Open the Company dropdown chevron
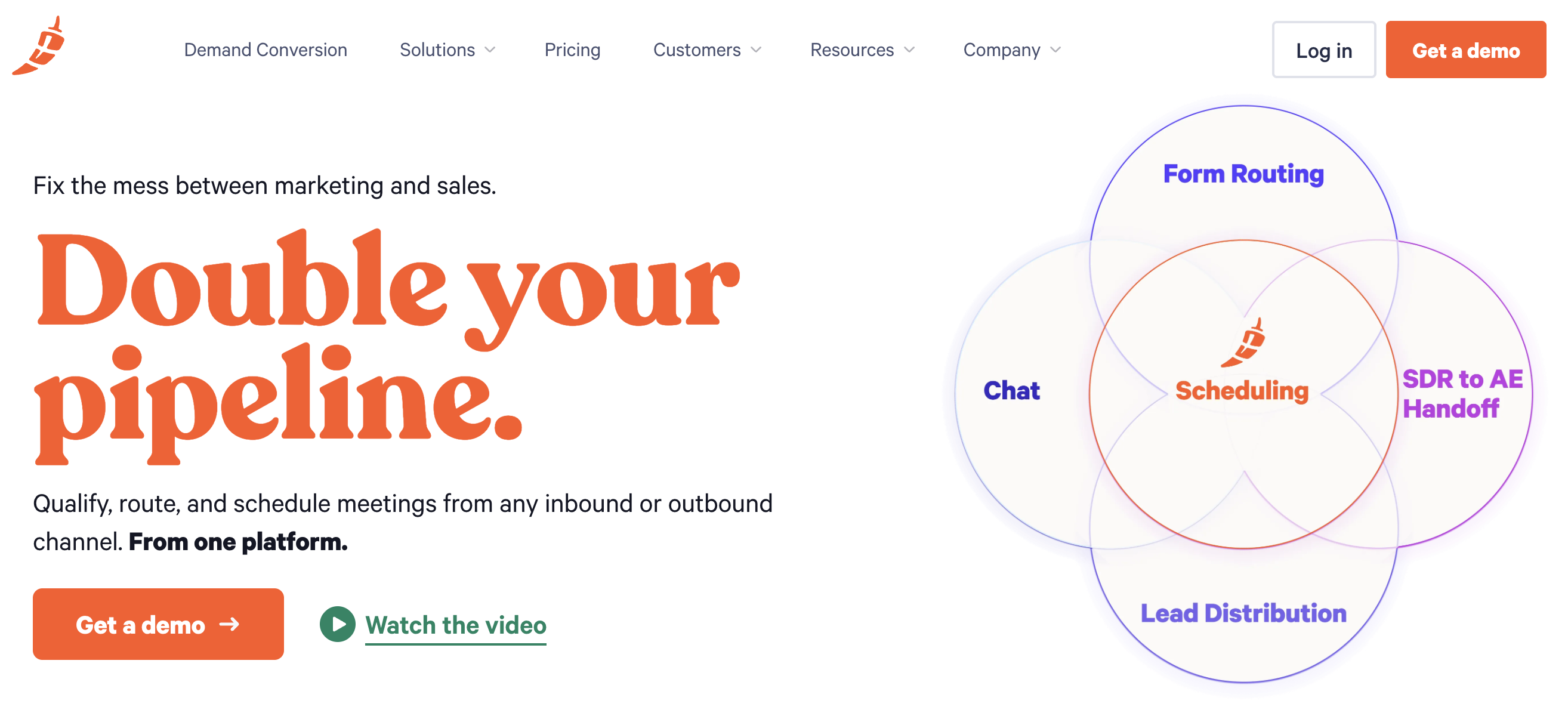Viewport: 1568px width, 716px height. [1056, 50]
